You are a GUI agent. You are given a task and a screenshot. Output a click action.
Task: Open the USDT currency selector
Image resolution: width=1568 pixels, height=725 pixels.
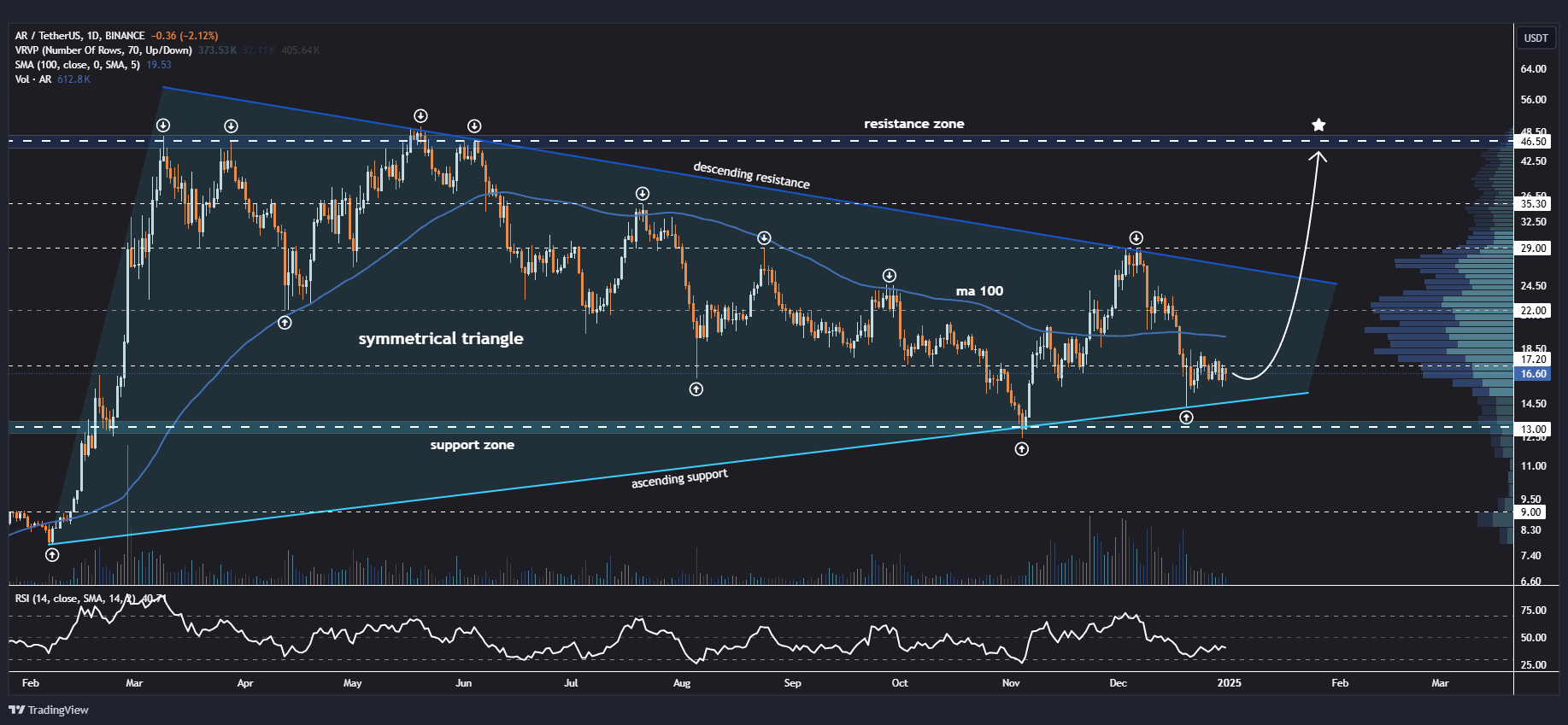(1536, 38)
